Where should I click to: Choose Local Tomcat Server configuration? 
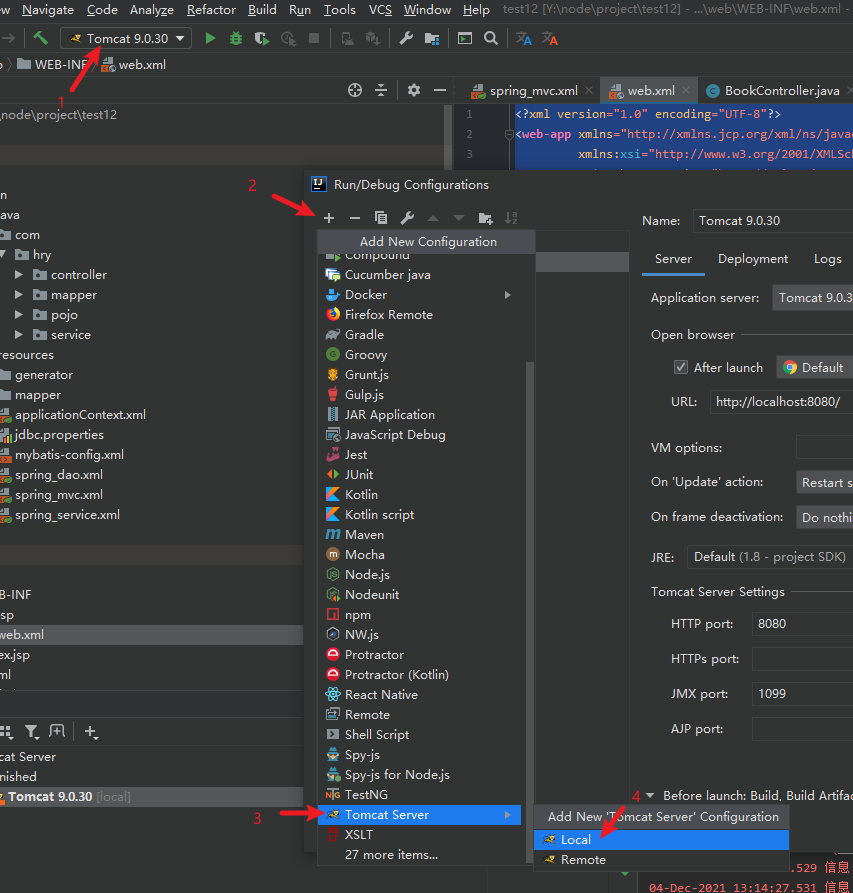(661, 839)
